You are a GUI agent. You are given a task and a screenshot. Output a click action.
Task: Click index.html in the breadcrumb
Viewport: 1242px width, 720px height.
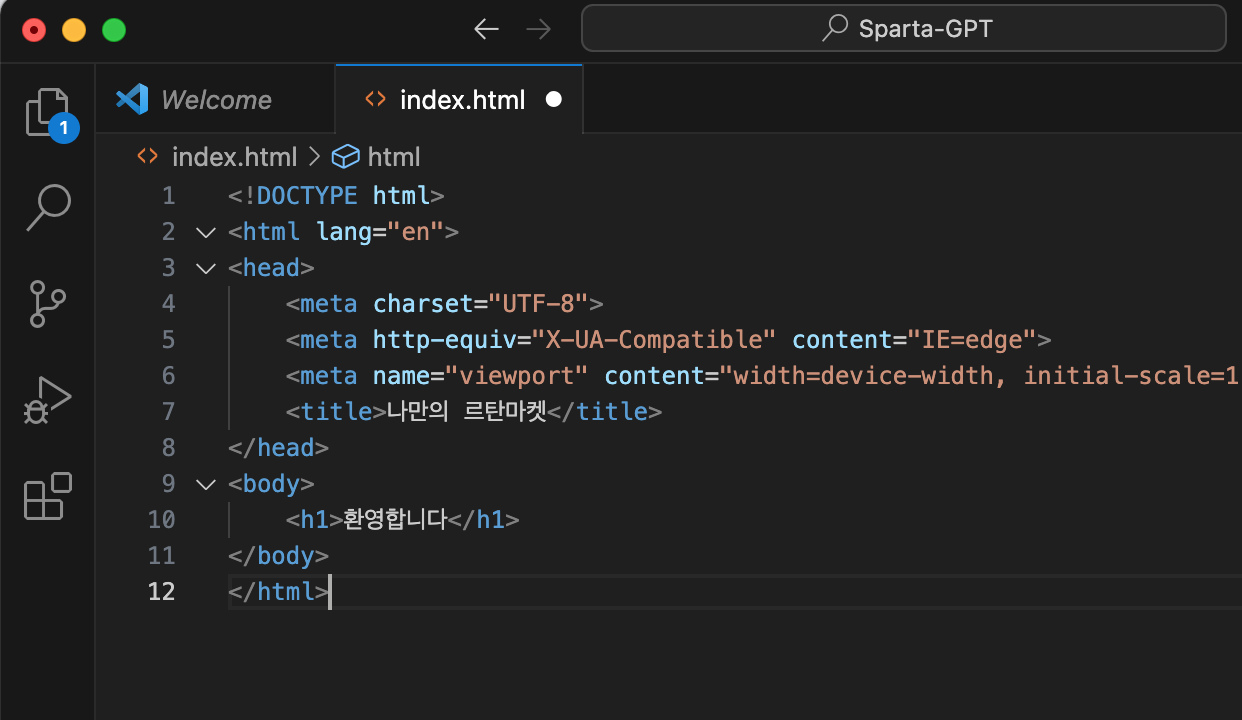tap(234, 157)
